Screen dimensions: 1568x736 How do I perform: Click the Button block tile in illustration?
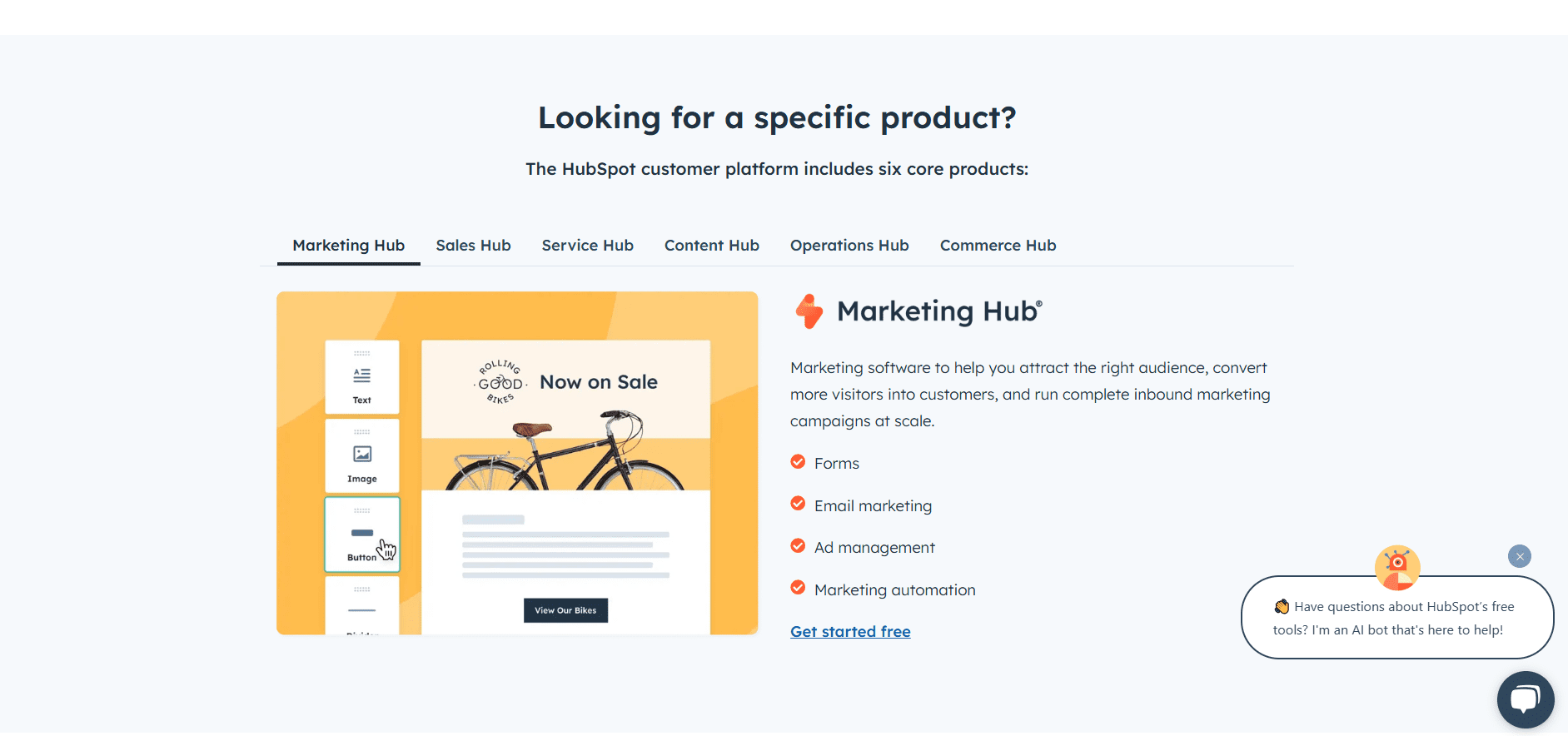(x=362, y=535)
